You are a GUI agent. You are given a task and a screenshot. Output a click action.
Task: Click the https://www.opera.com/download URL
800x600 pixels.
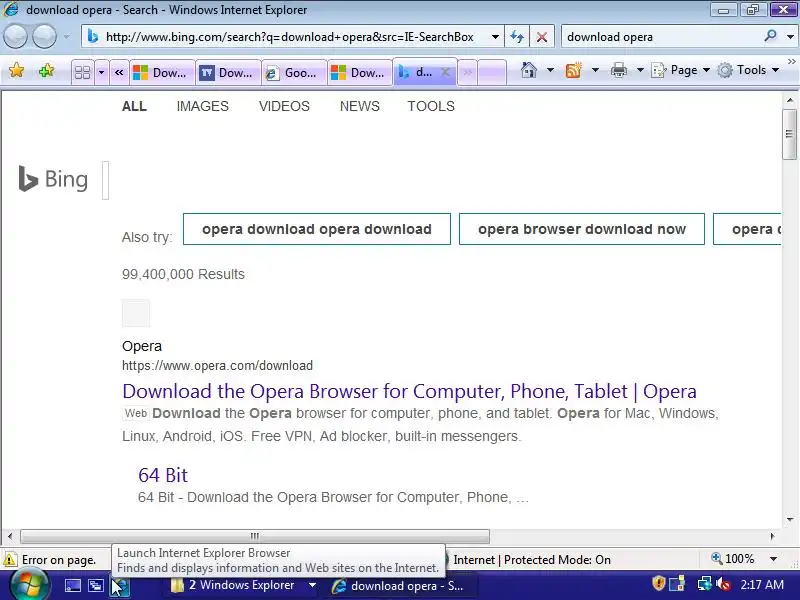pyautogui.click(x=217, y=365)
